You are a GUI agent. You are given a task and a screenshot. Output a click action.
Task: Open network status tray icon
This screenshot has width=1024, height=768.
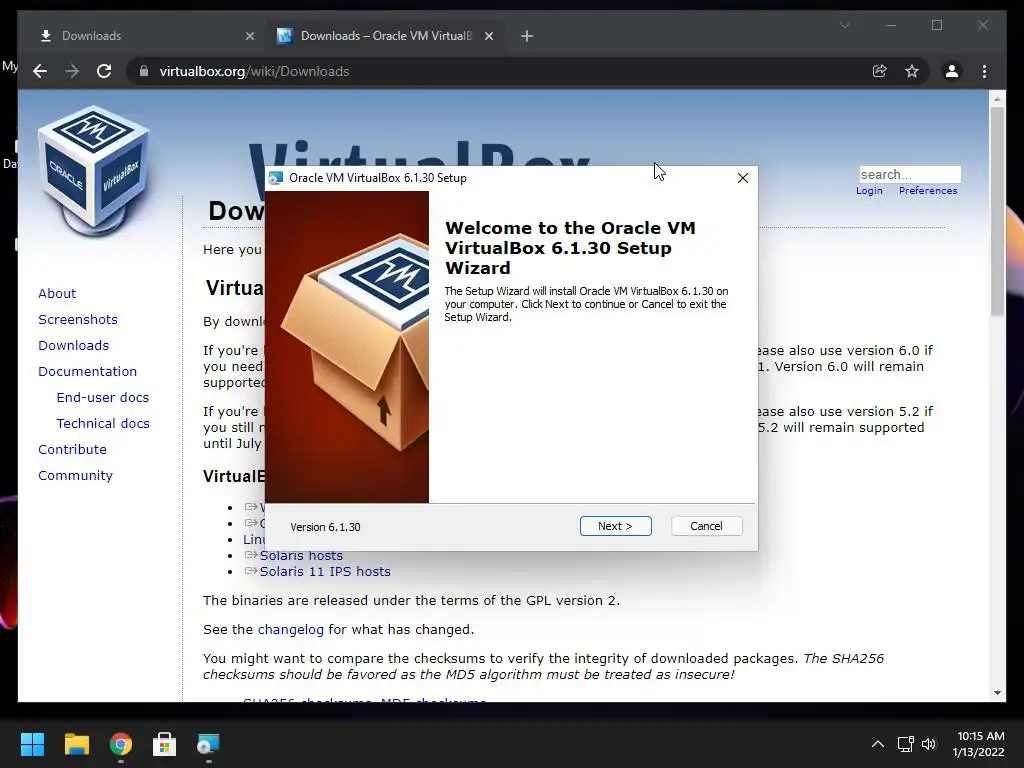pyautogui.click(x=905, y=744)
